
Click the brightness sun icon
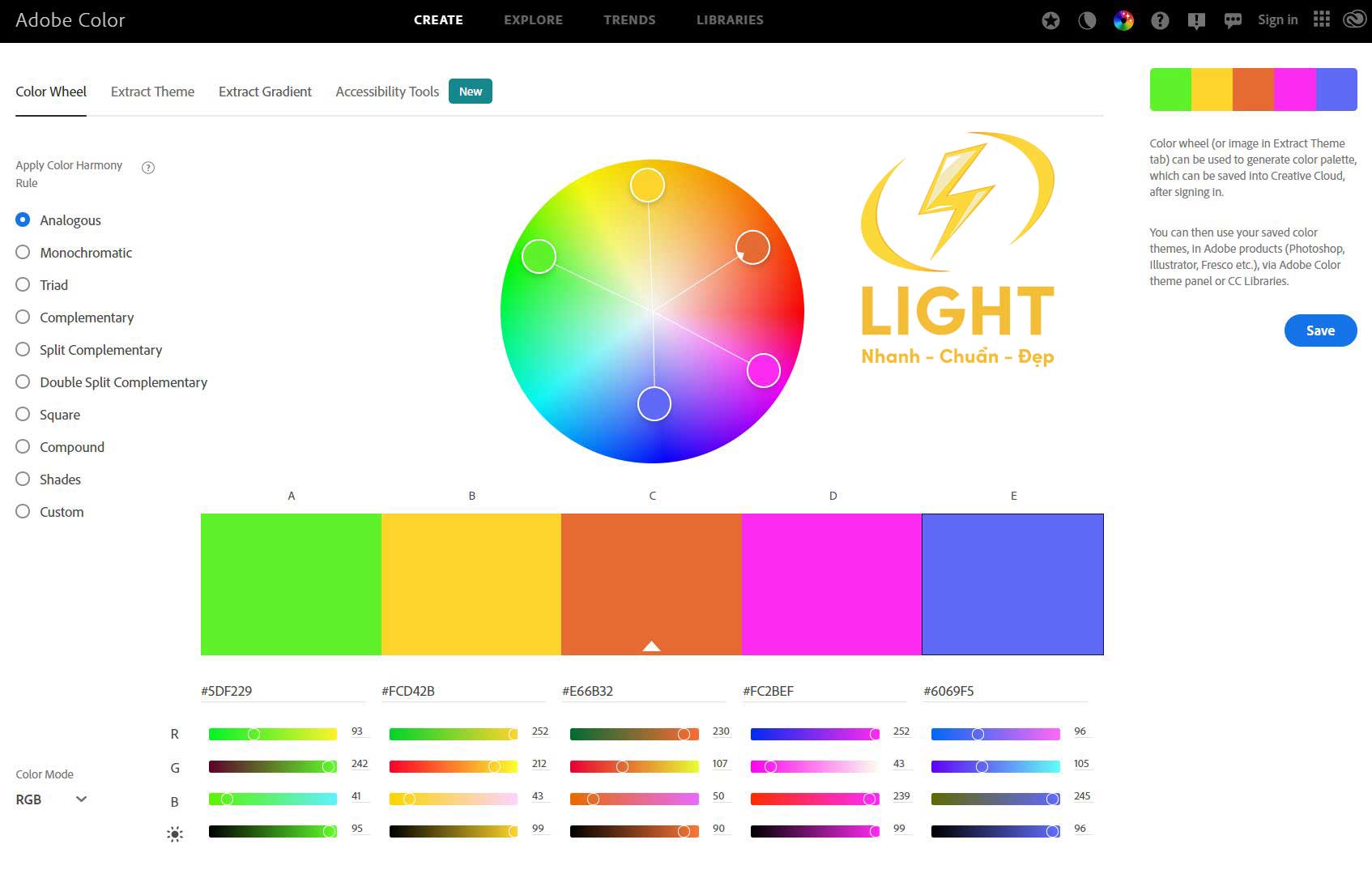coord(175,834)
